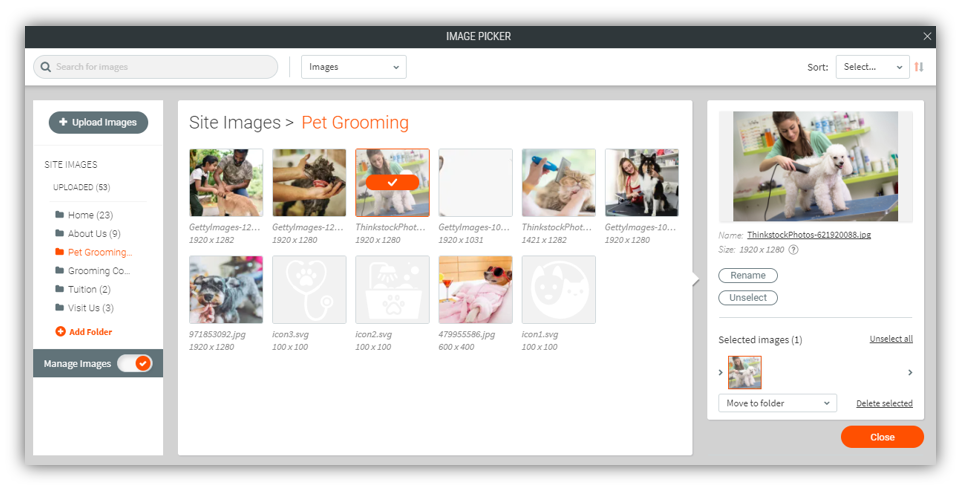Toggle the Manage Images switch

(134, 363)
